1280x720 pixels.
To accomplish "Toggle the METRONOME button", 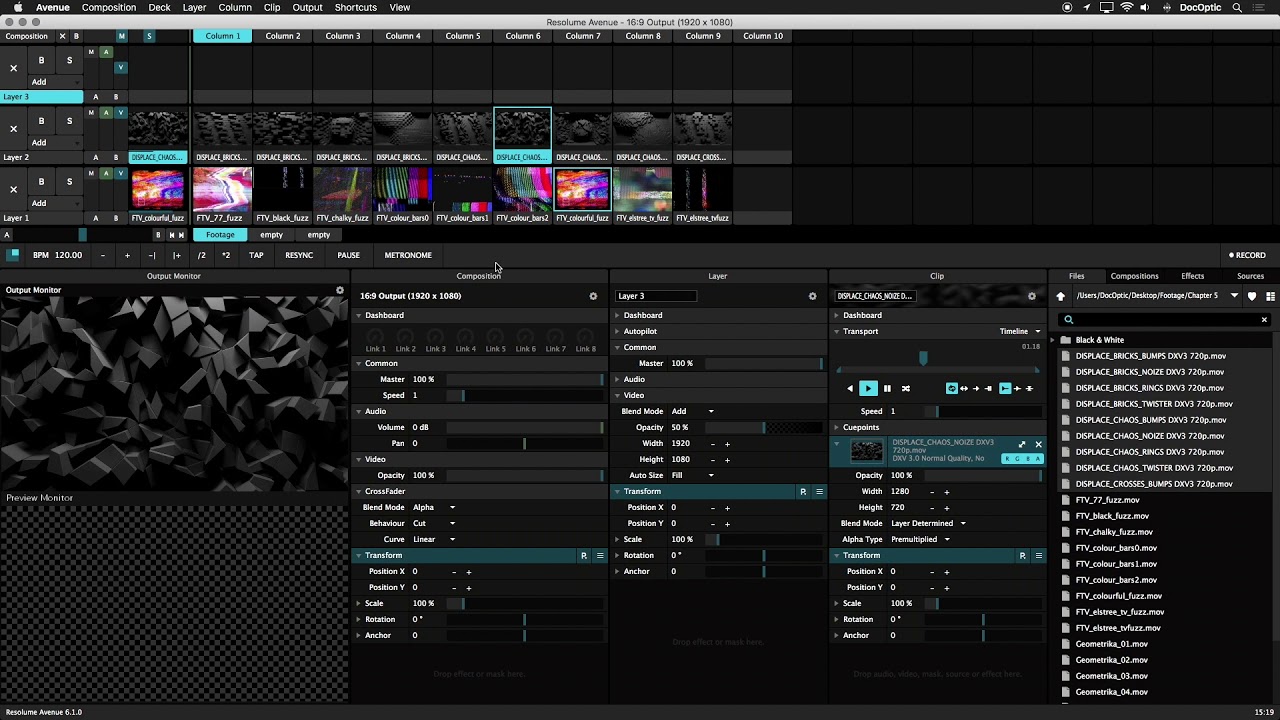I will 408,255.
